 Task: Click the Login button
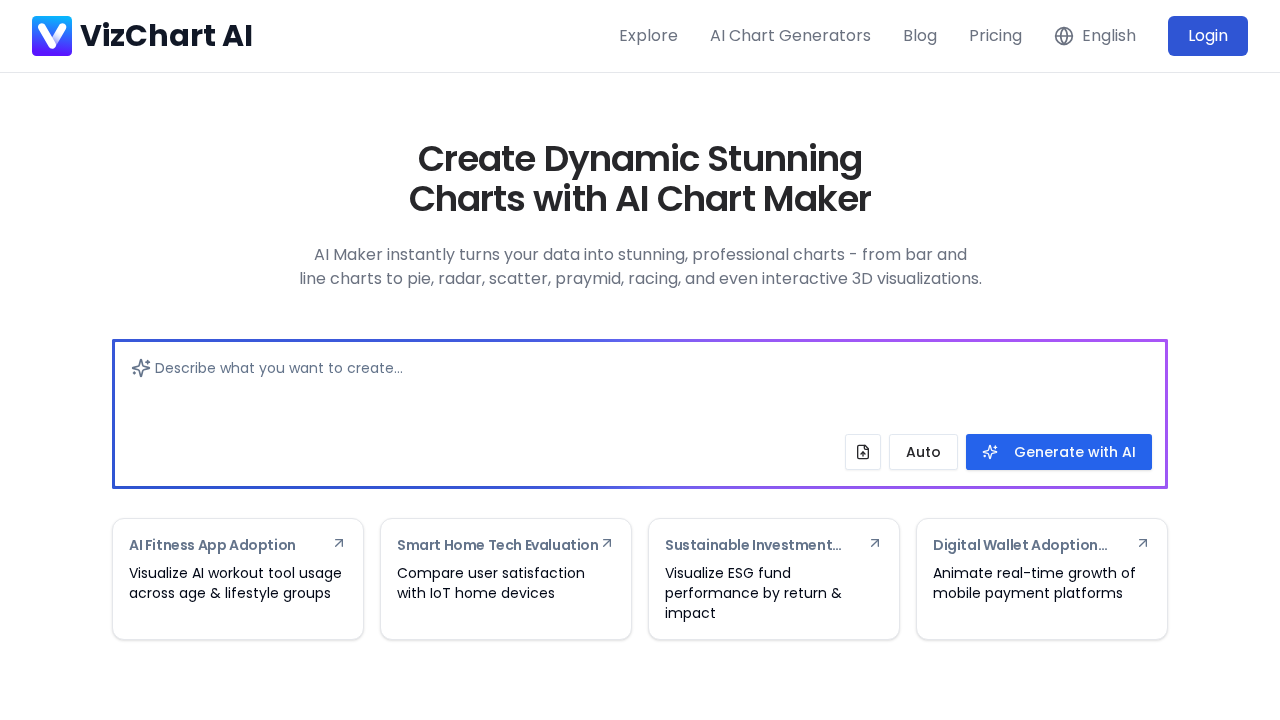point(1207,35)
